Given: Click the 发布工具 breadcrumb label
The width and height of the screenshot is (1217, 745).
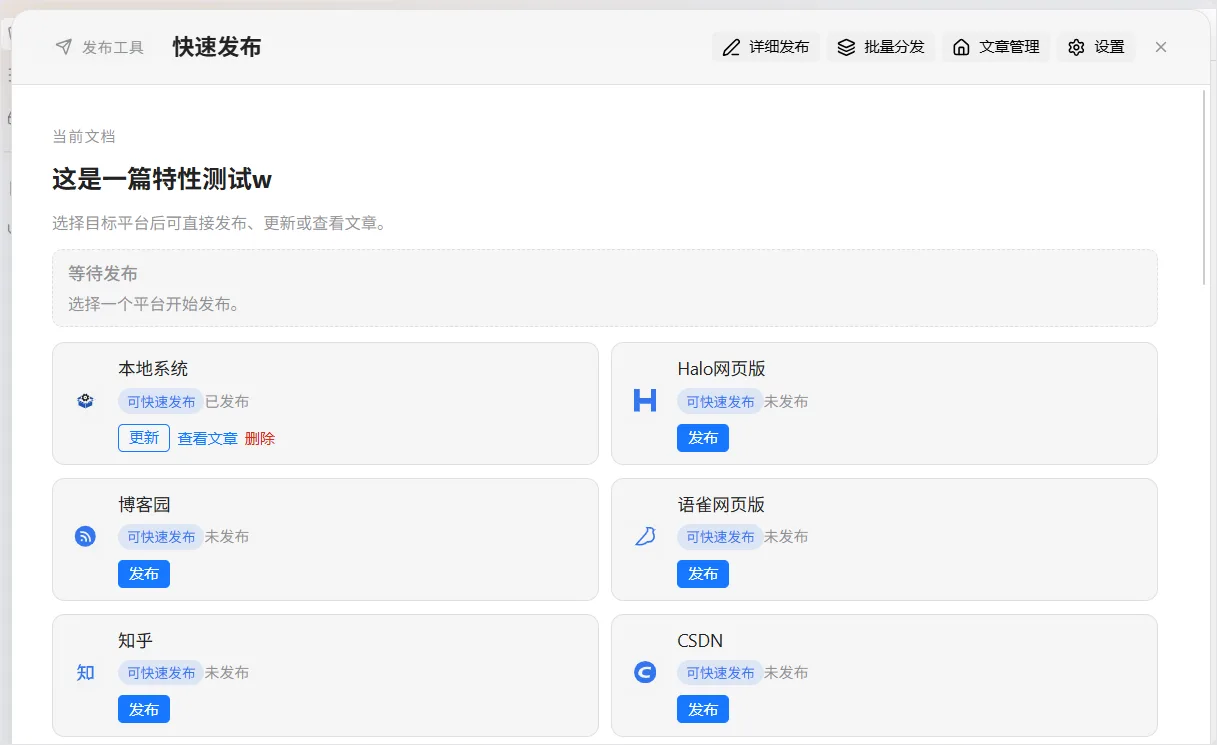Looking at the screenshot, I should pos(113,47).
